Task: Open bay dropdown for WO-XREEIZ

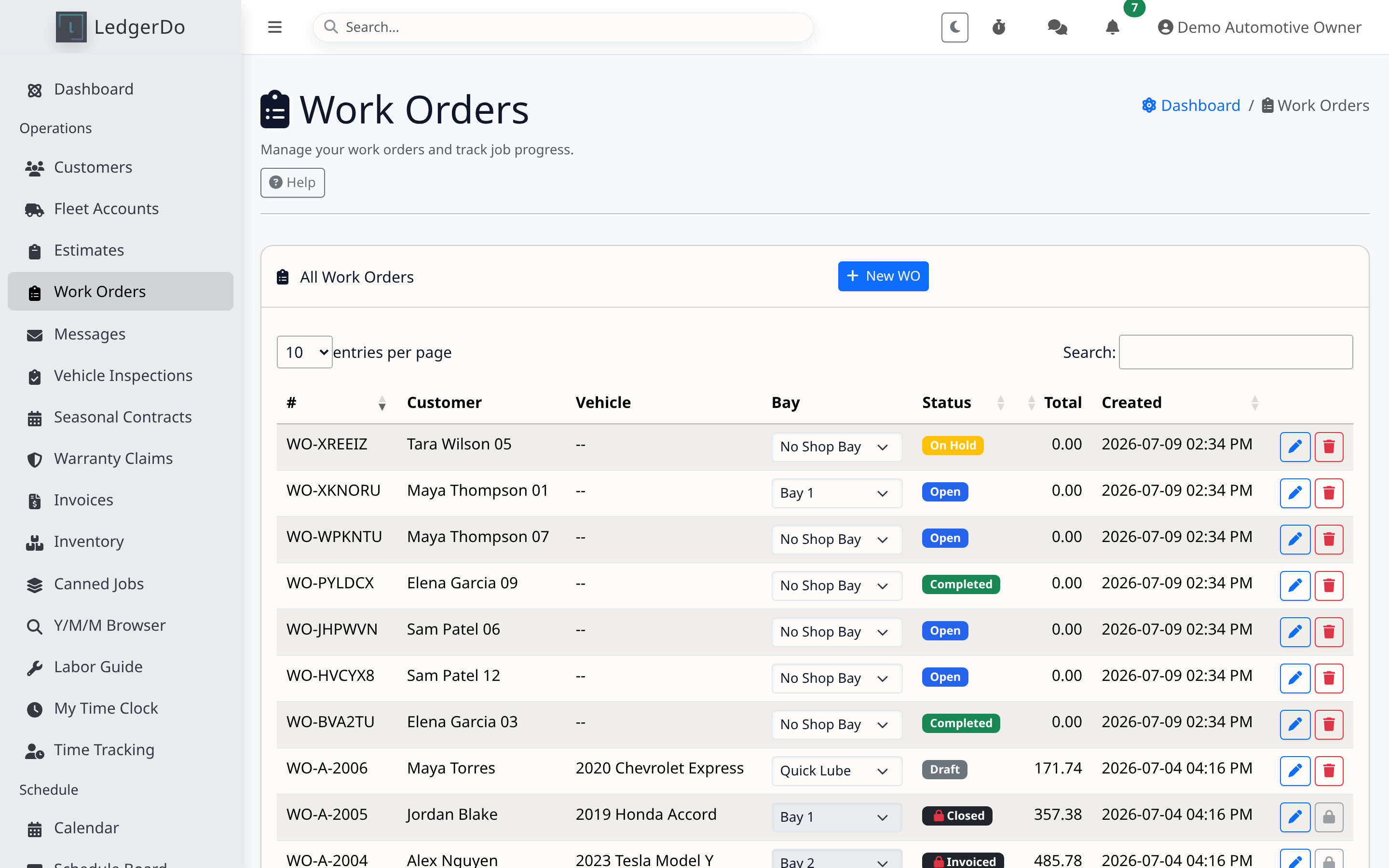Action: tap(836, 447)
